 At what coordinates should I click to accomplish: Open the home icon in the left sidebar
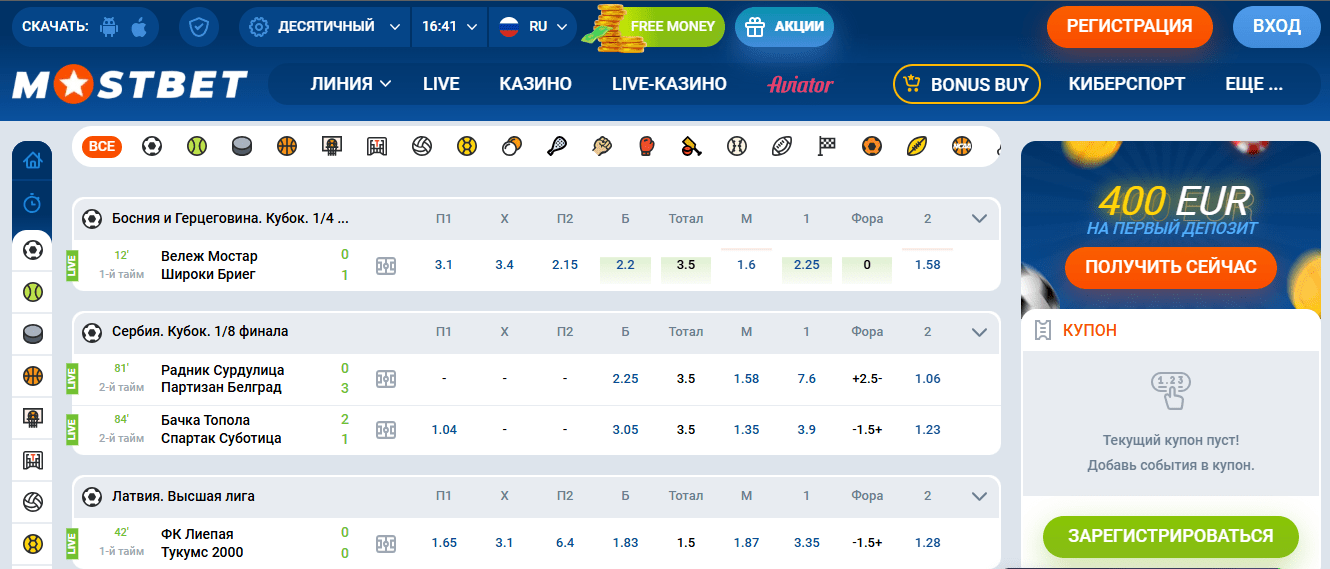[x=33, y=159]
